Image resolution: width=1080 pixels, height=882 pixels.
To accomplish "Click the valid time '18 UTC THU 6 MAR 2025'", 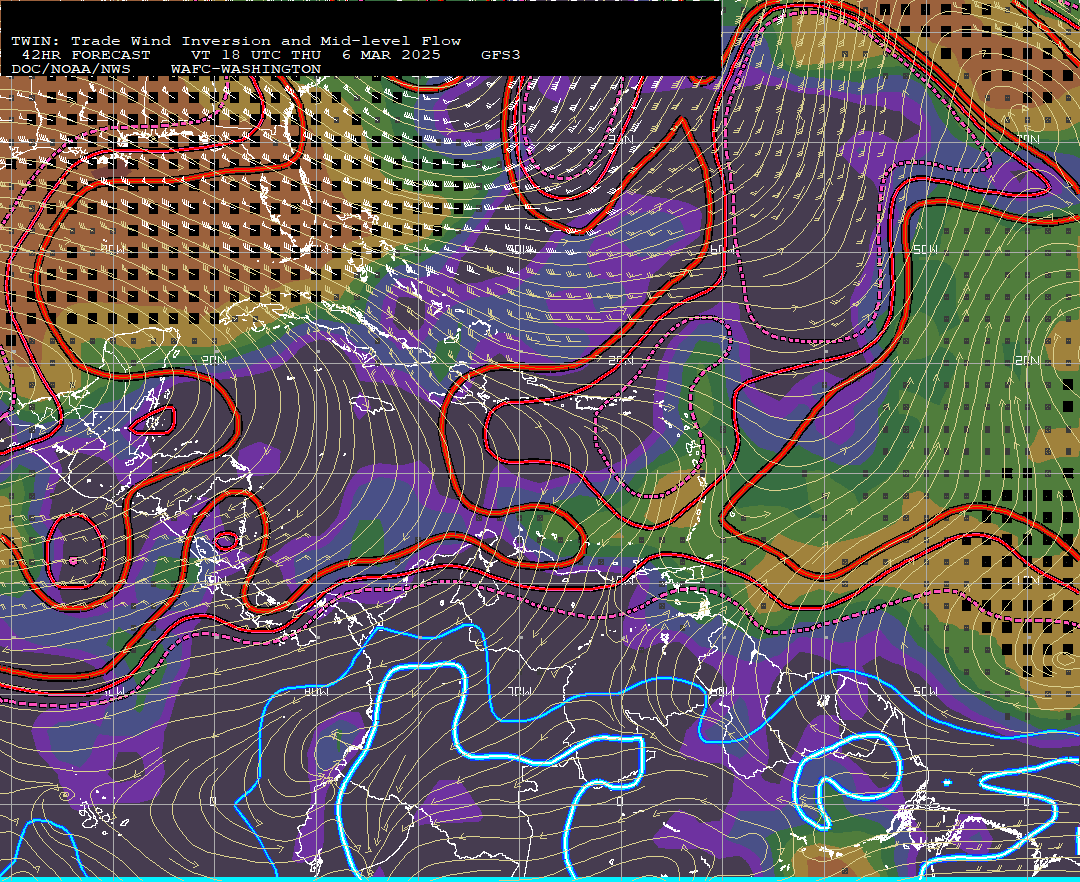I will [331, 54].
